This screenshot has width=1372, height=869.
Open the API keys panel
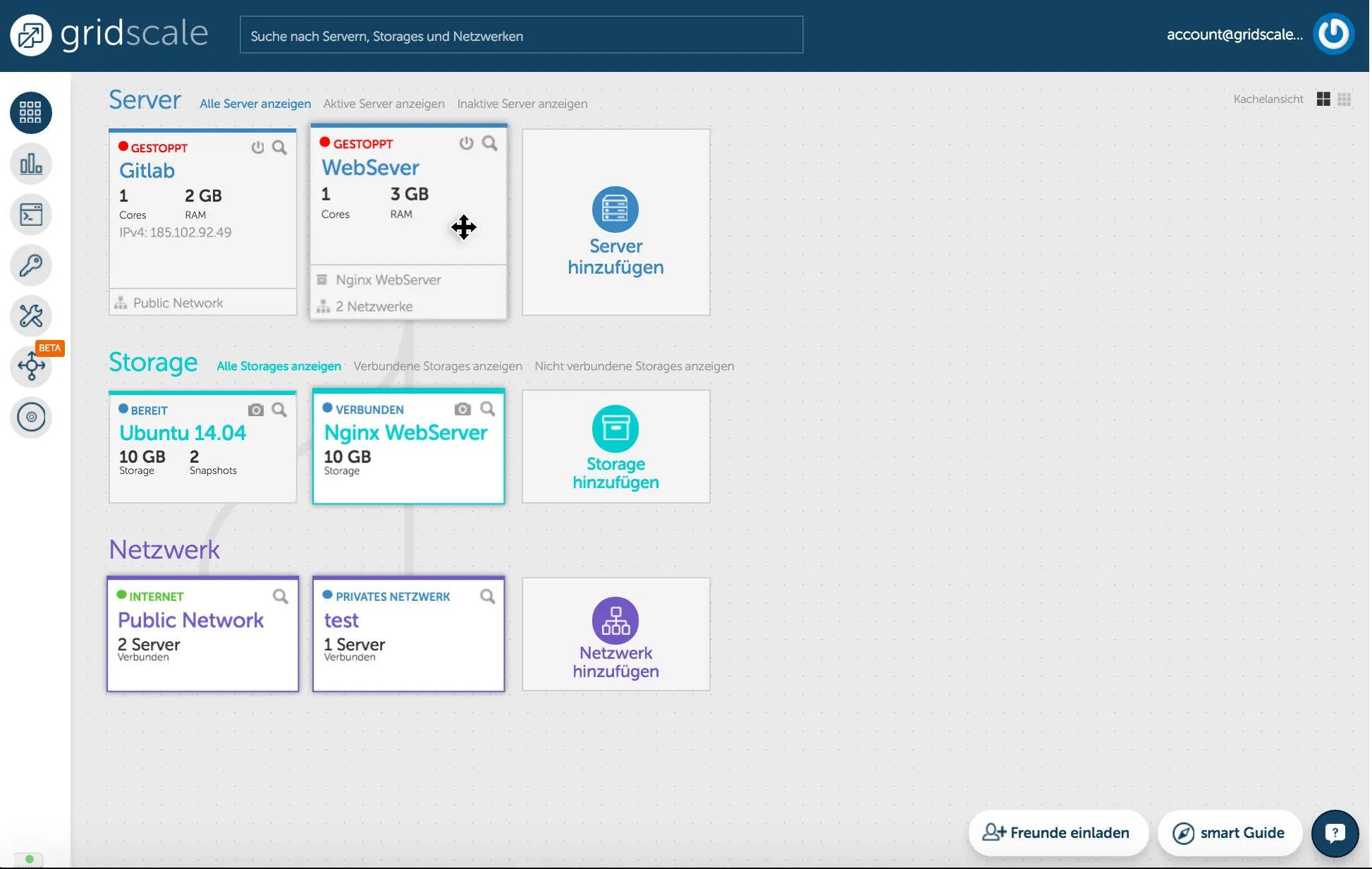[30, 265]
